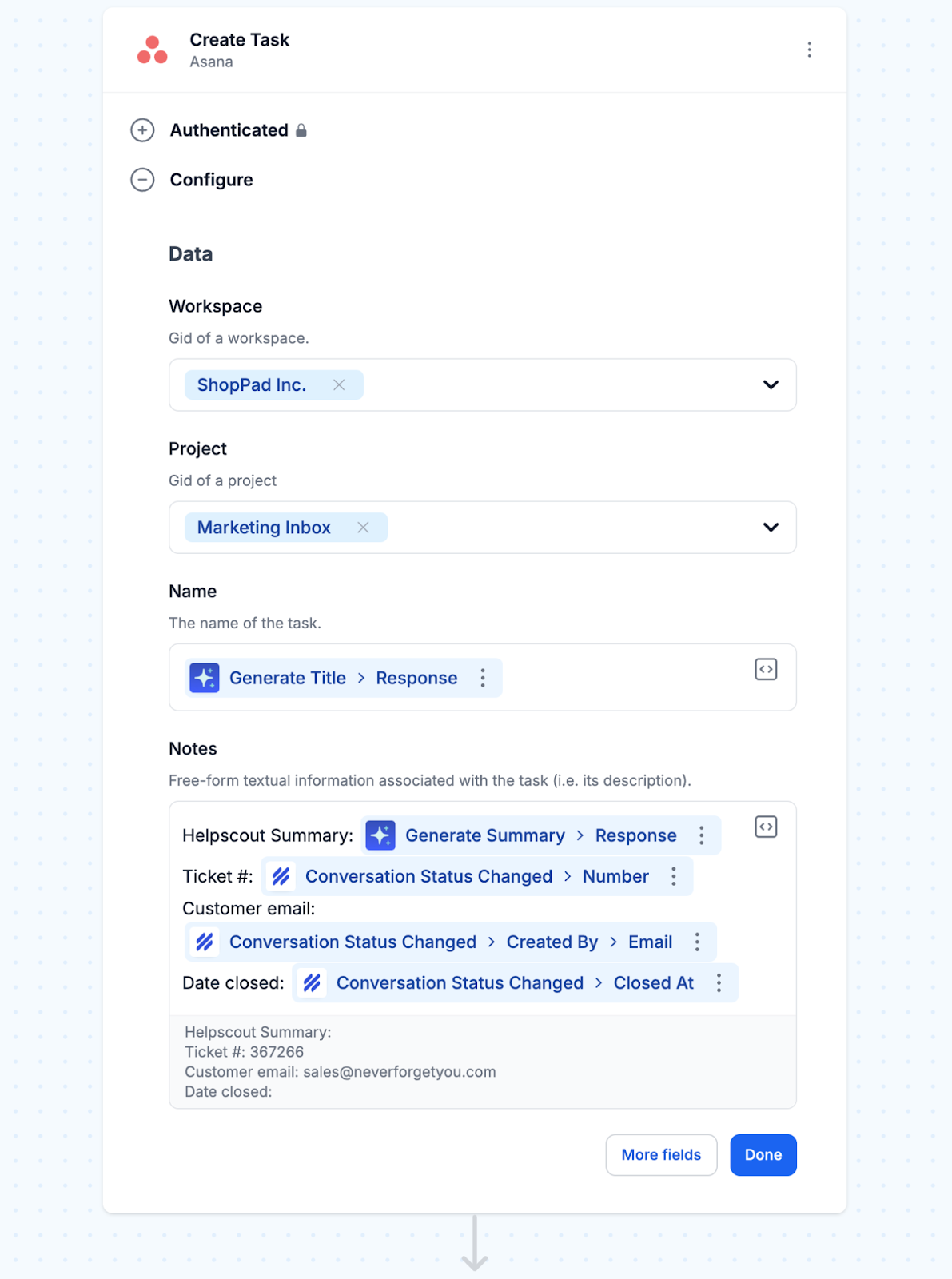Screen dimensions: 952x1279
Task: Click the Generate Summary AI sparkle icon
Action: (380, 835)
